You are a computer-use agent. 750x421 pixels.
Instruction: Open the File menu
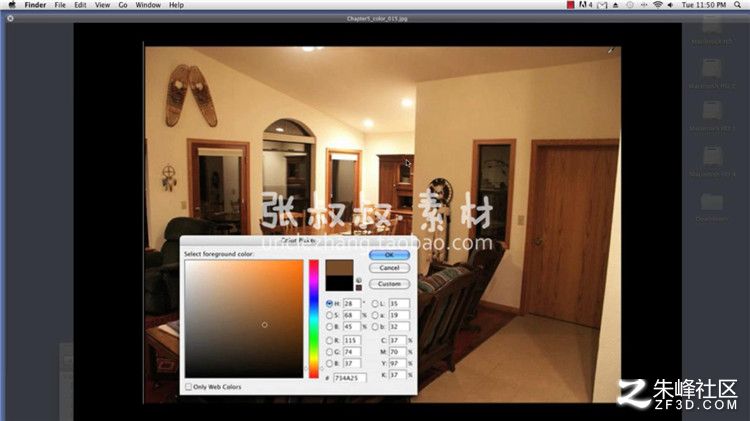tap(60, 5)
